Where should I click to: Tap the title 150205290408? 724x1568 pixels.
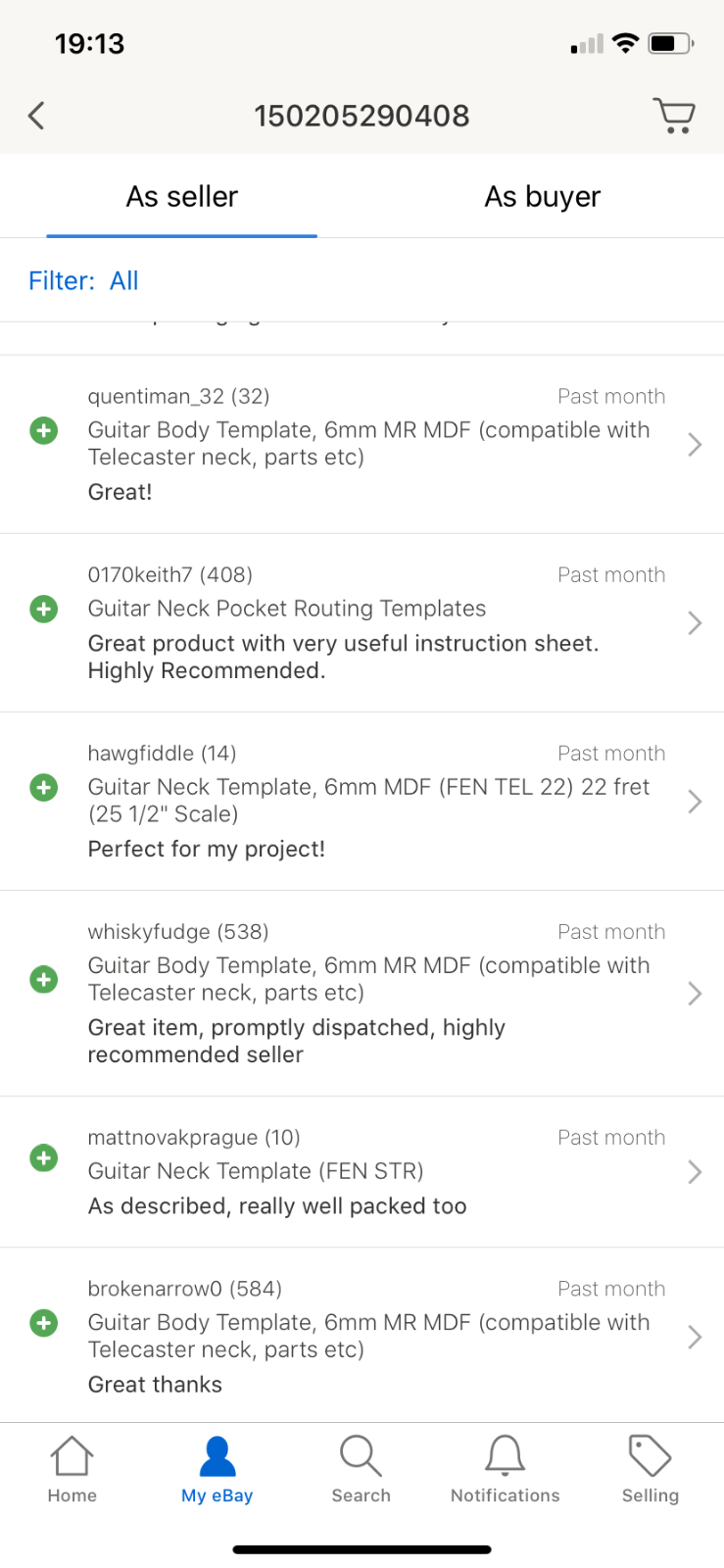[x=362, y=116]
